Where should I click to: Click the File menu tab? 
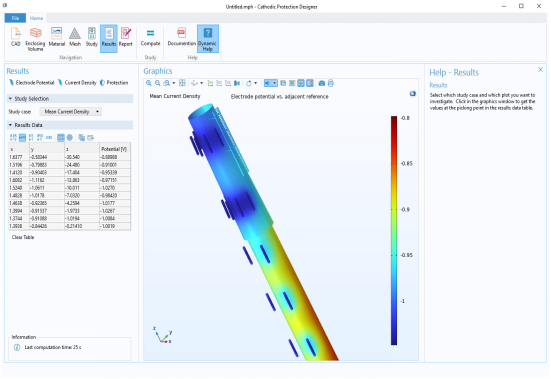(x=15, y=18)
